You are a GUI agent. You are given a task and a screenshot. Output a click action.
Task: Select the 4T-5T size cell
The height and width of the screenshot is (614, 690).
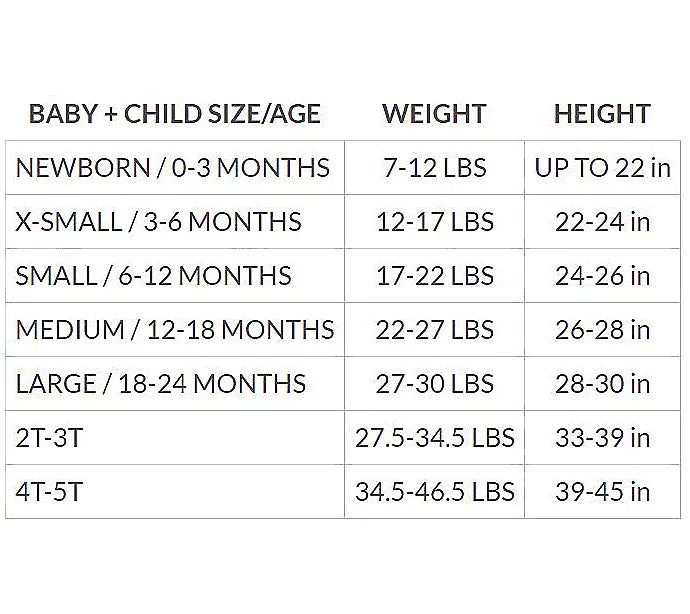[x=50, y=491]
